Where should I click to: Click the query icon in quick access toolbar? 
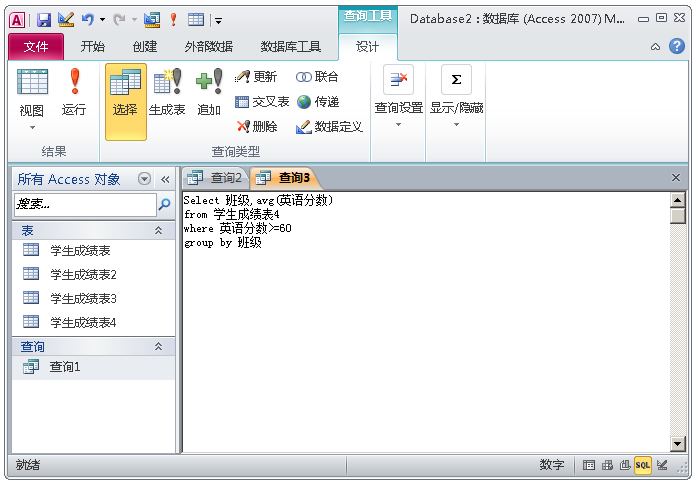(x=152, y=20)
